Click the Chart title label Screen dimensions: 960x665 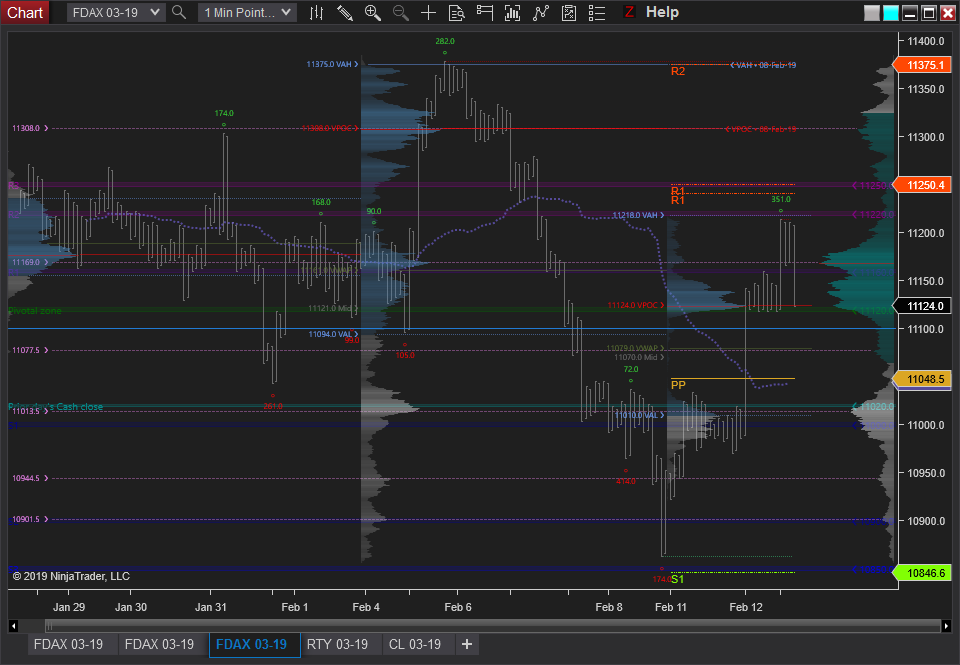tap(25, 12)
